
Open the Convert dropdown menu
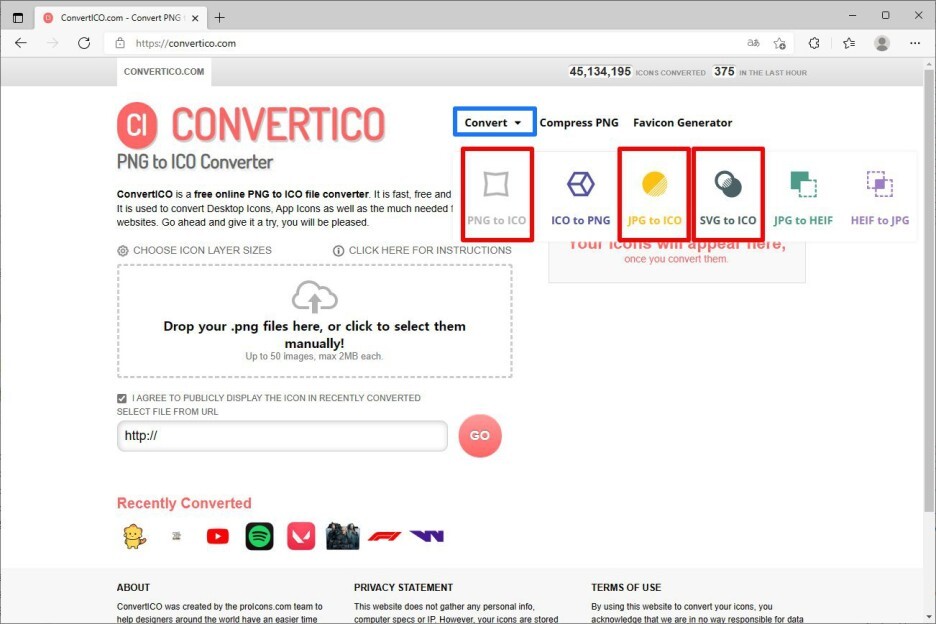(494, 122)
